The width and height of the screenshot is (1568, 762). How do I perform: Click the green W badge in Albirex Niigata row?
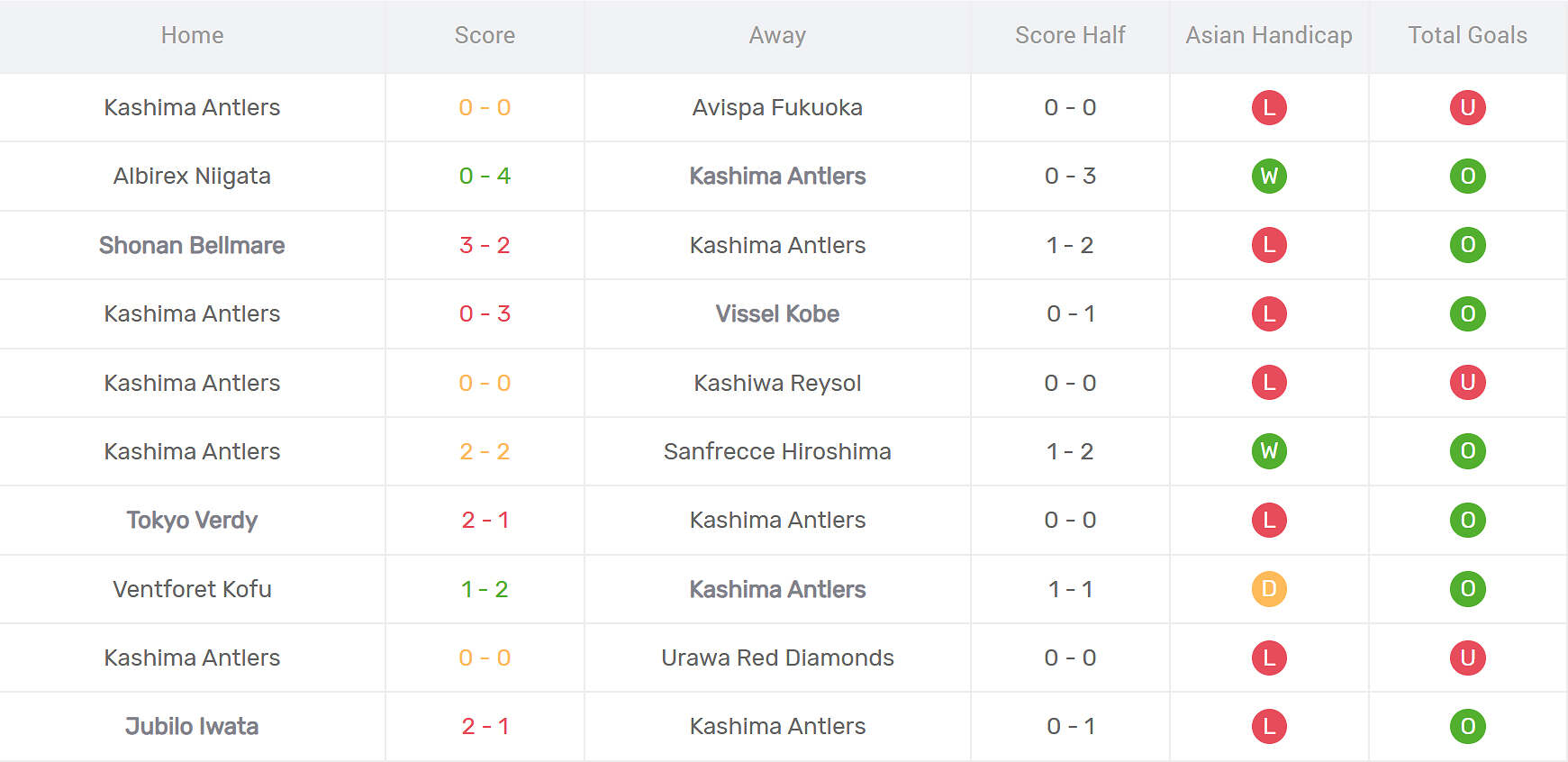(1268, 176)
